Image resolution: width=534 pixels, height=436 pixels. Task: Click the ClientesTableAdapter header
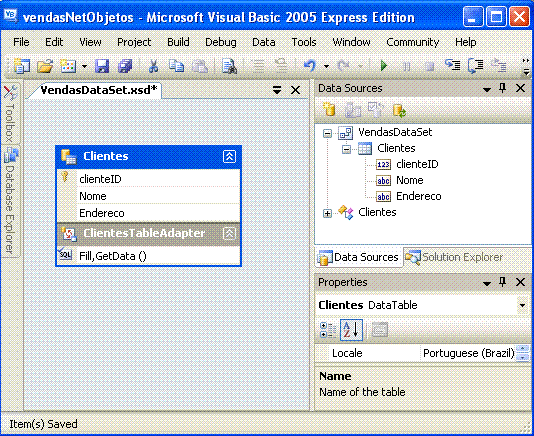tap(148, 234)
